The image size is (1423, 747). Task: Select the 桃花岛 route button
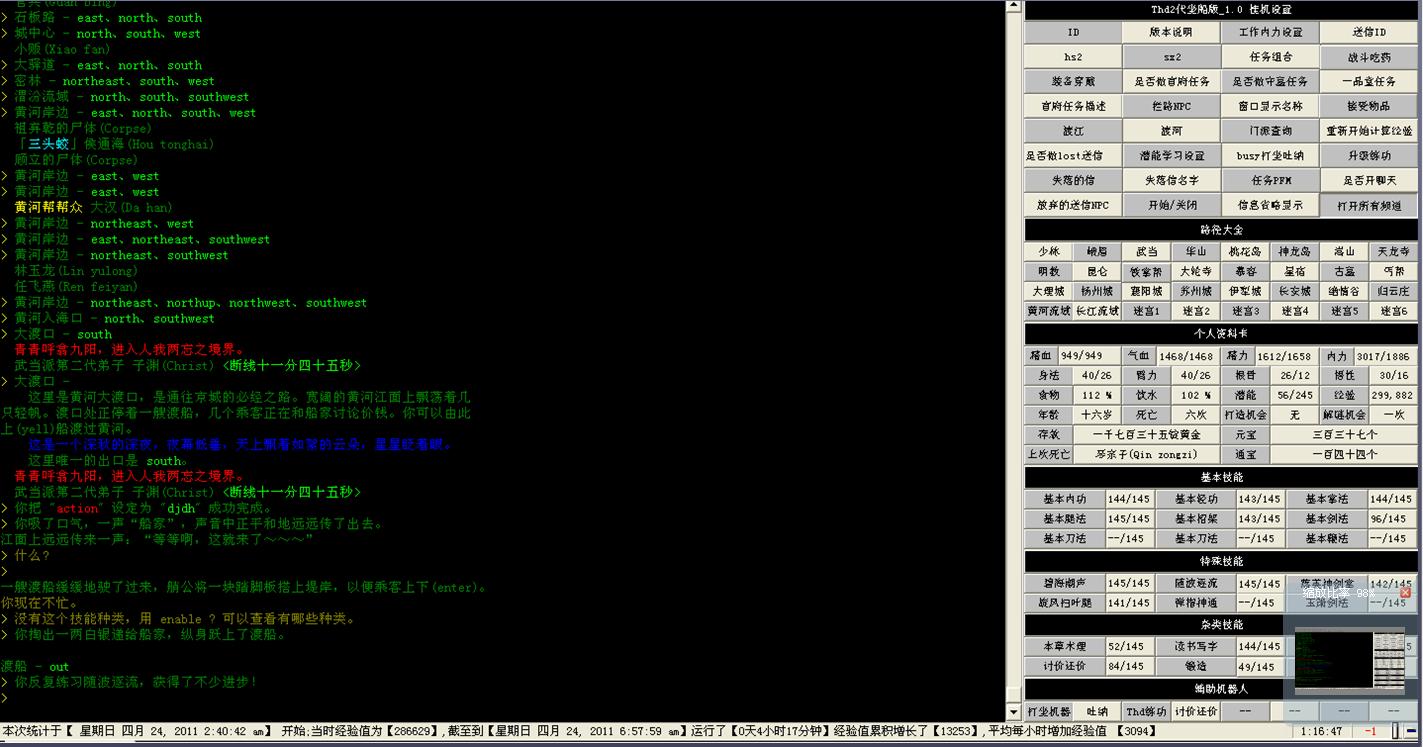click(1245, 252)
